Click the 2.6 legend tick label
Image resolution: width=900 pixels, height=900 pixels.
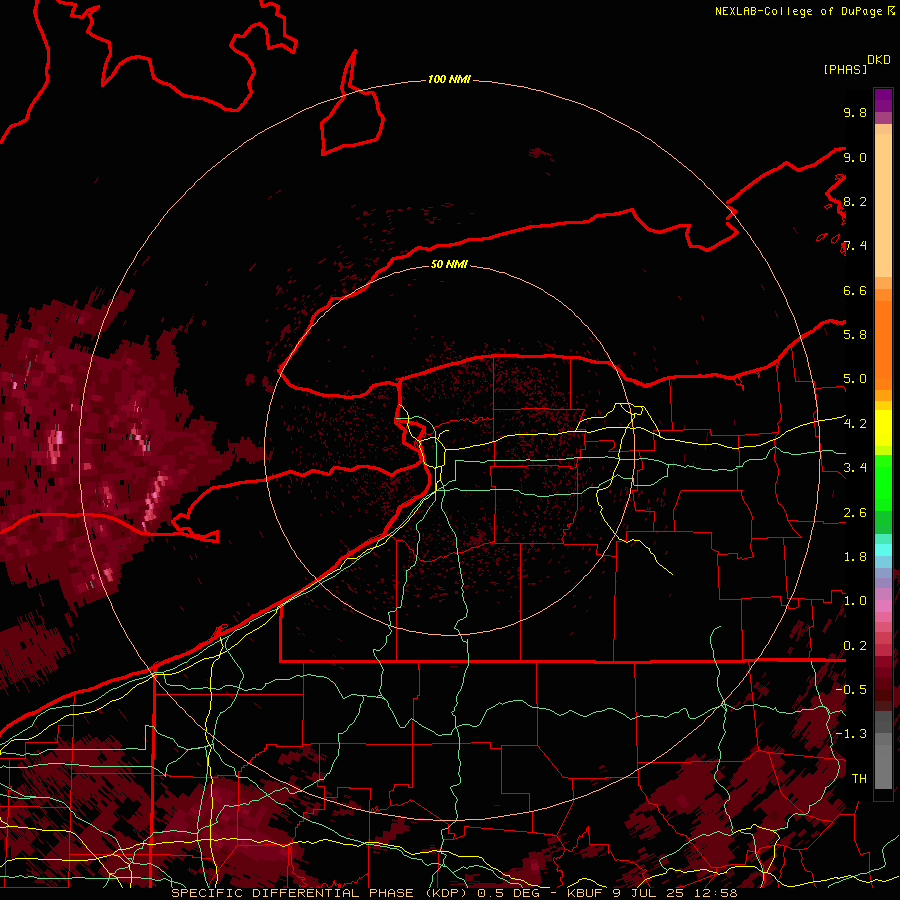855,513
